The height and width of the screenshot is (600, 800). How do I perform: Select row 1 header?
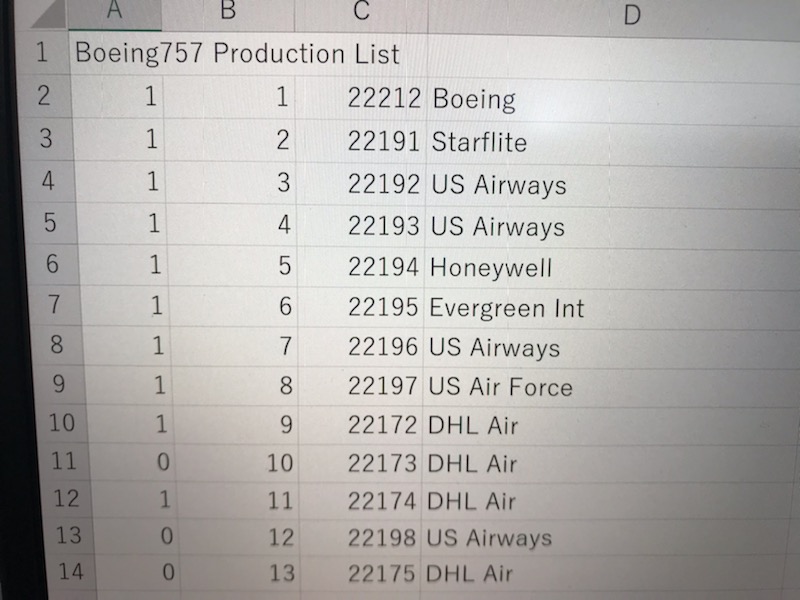43,52
